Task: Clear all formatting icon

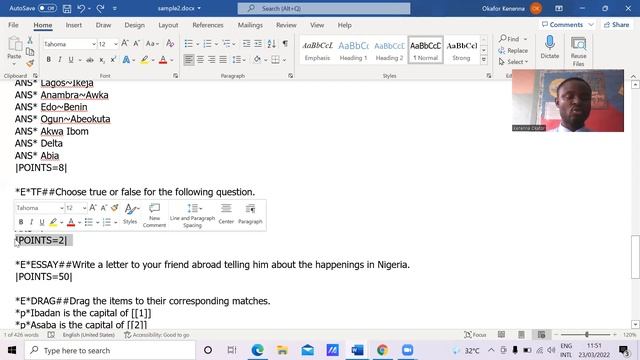Action: (170, 44)
